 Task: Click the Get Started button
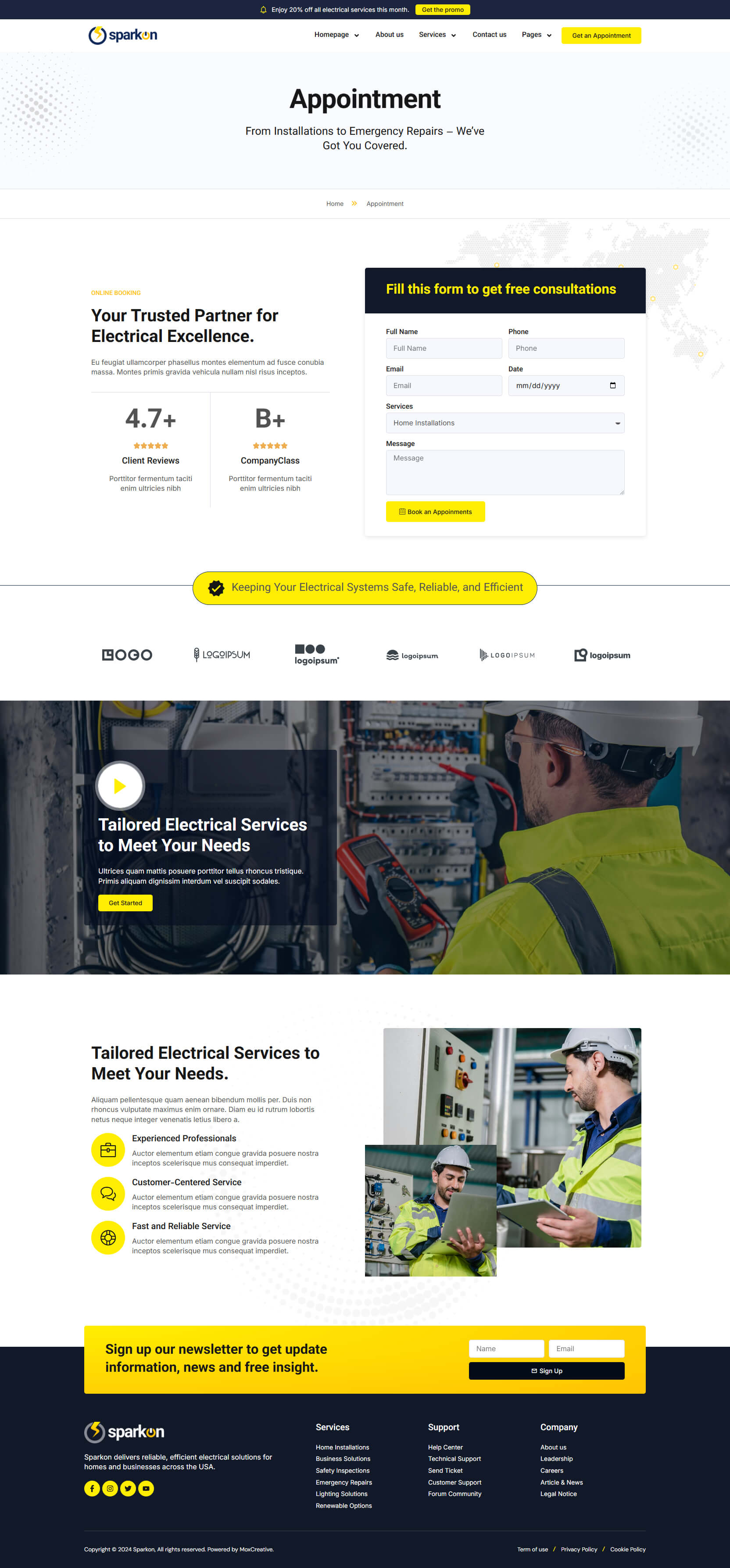tap(125, 903)
